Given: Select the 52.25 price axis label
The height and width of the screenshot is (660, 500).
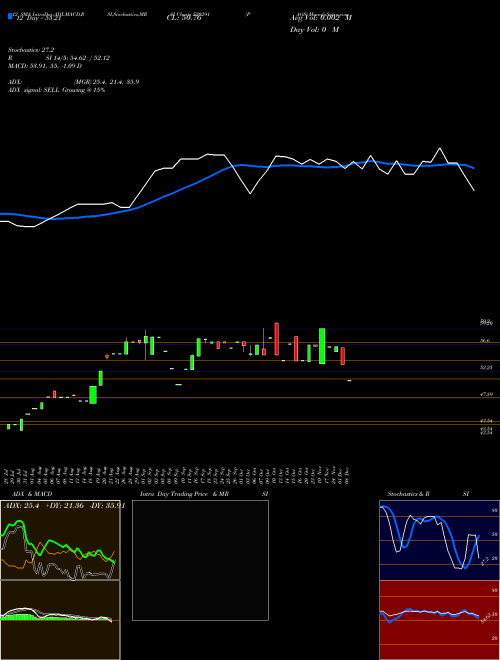Looking at the screenshot, I should point(487,367).
